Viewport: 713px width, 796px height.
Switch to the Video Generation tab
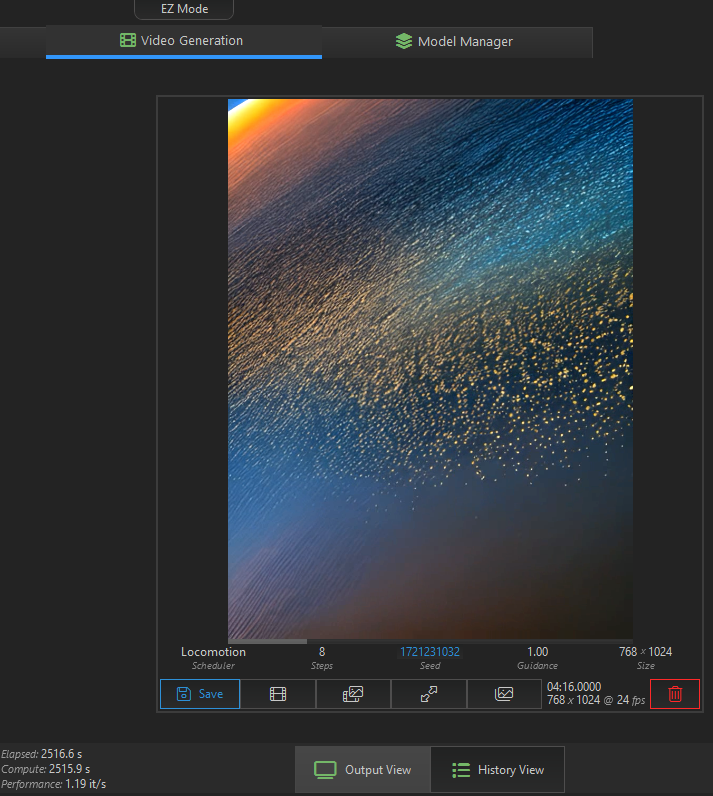coord(184,41)
